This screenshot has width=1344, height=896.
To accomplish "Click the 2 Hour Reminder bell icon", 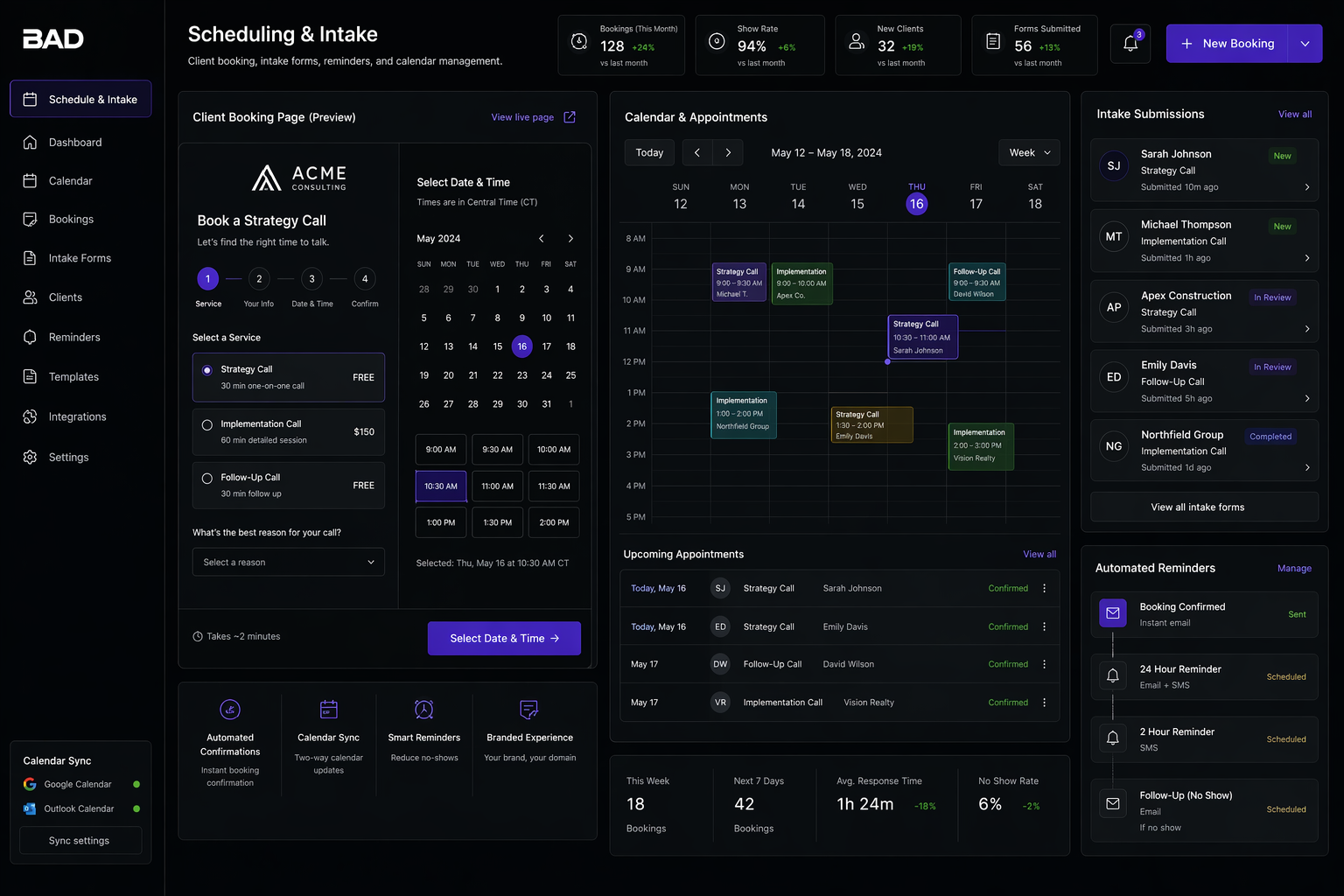I will [1113, 738].
